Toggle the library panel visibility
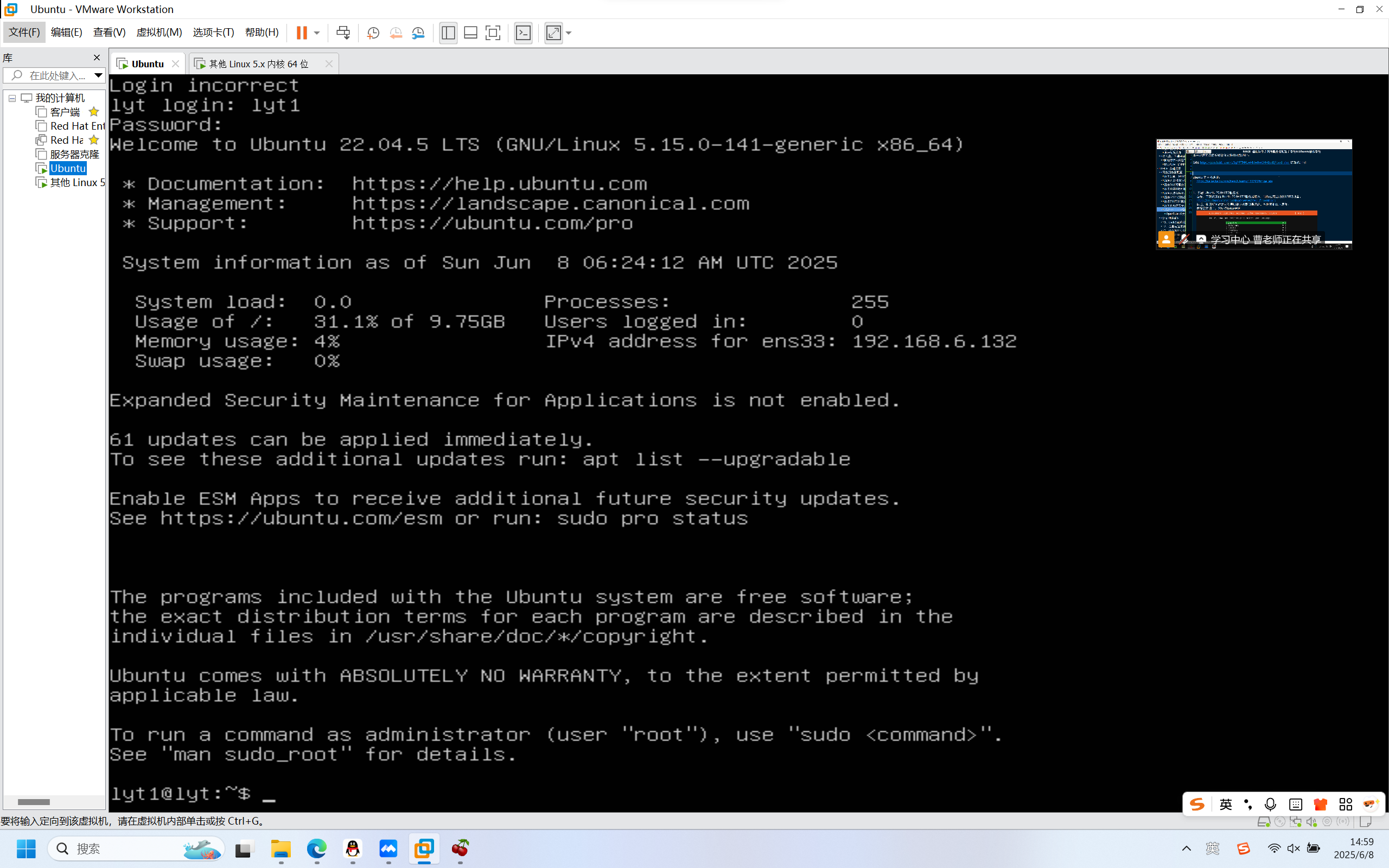1389x868 pixels. (448, 33)
